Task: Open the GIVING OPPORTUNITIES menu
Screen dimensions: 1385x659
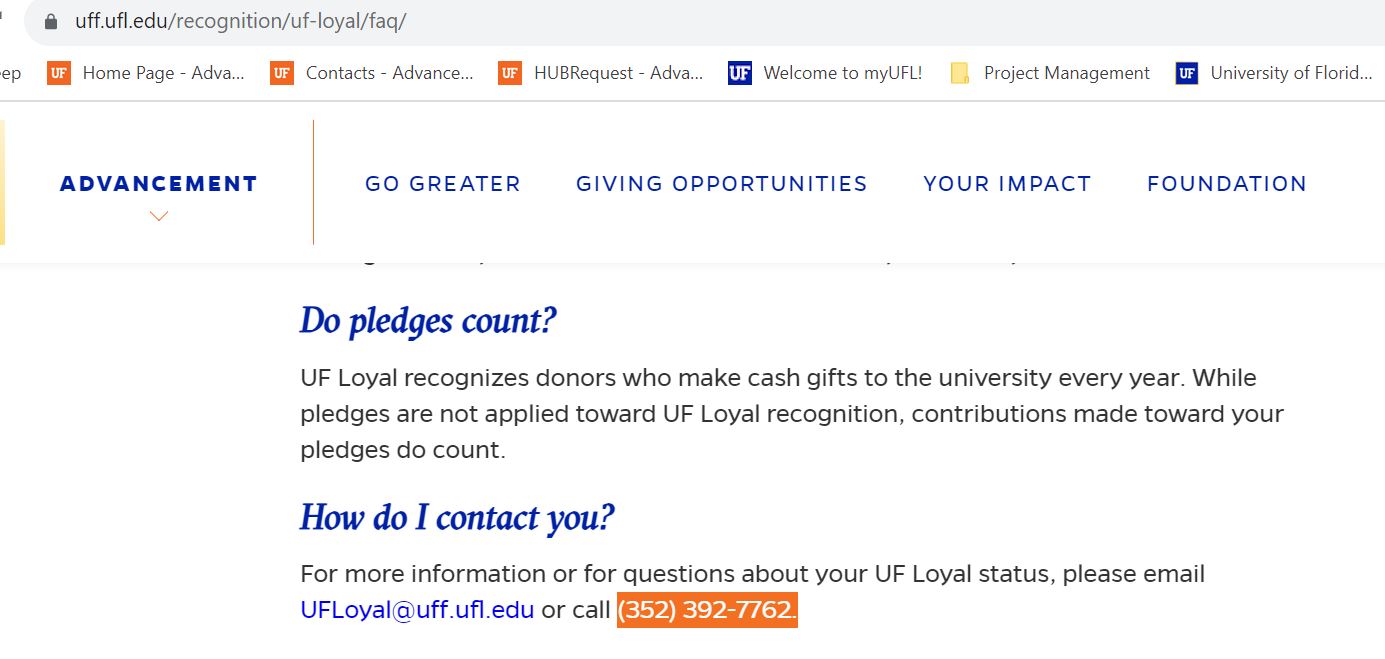Action: (x=722, y=184)
